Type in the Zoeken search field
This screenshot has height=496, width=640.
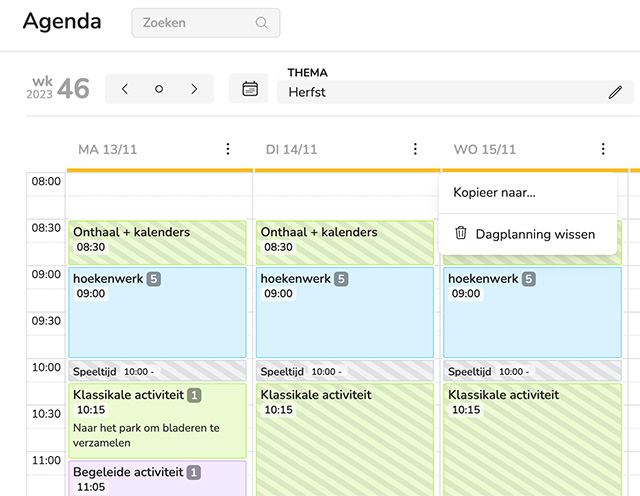196,23
